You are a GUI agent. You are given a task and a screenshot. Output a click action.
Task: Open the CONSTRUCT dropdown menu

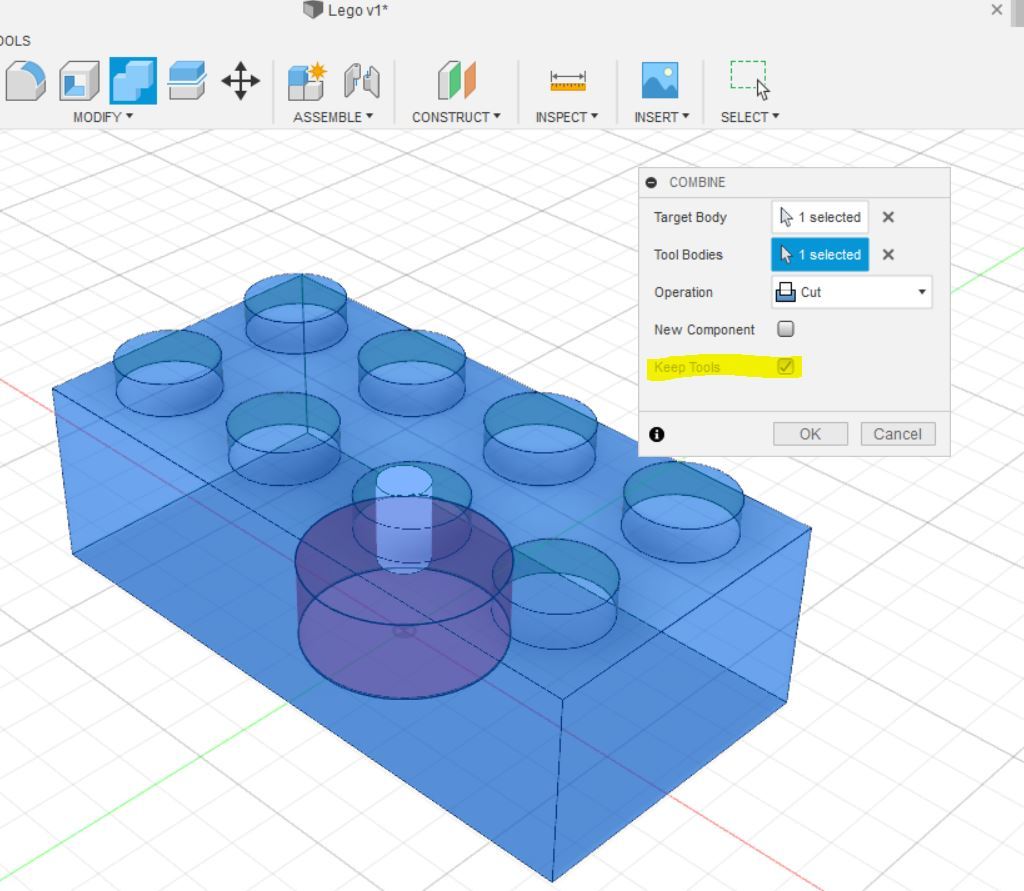[456, 117]
